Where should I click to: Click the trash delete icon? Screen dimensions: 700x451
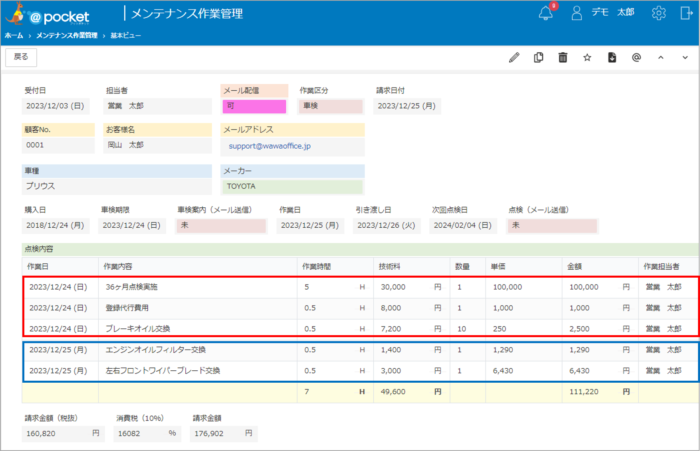click(563, 58)
